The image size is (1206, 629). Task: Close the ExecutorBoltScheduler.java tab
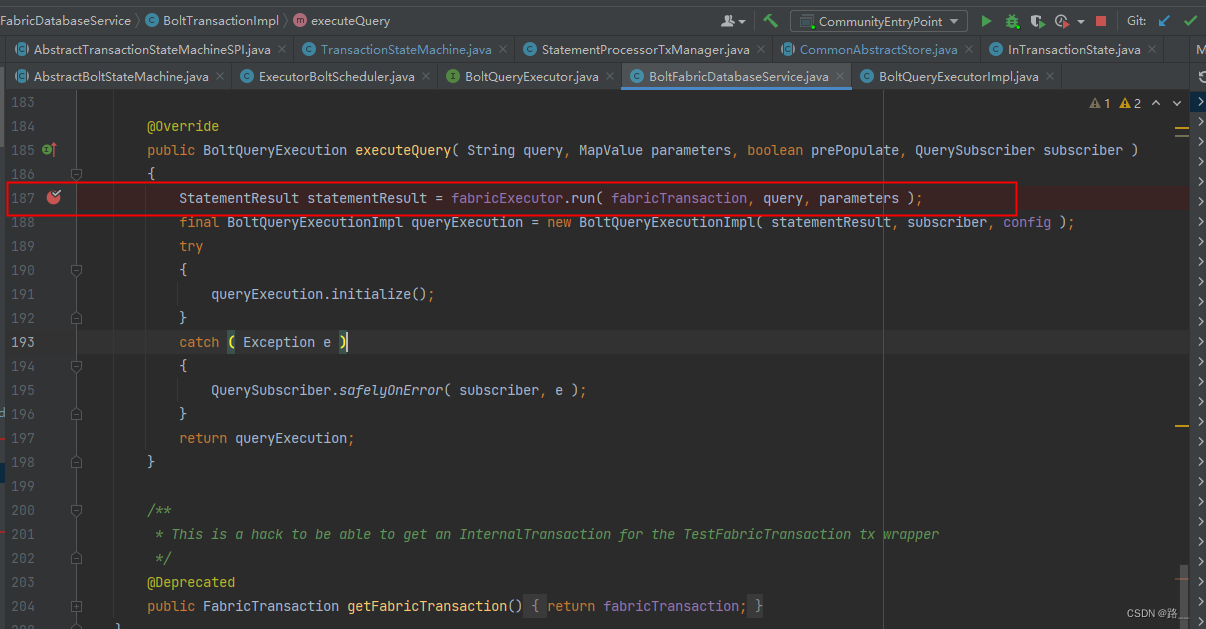click(x=424, y=77)
